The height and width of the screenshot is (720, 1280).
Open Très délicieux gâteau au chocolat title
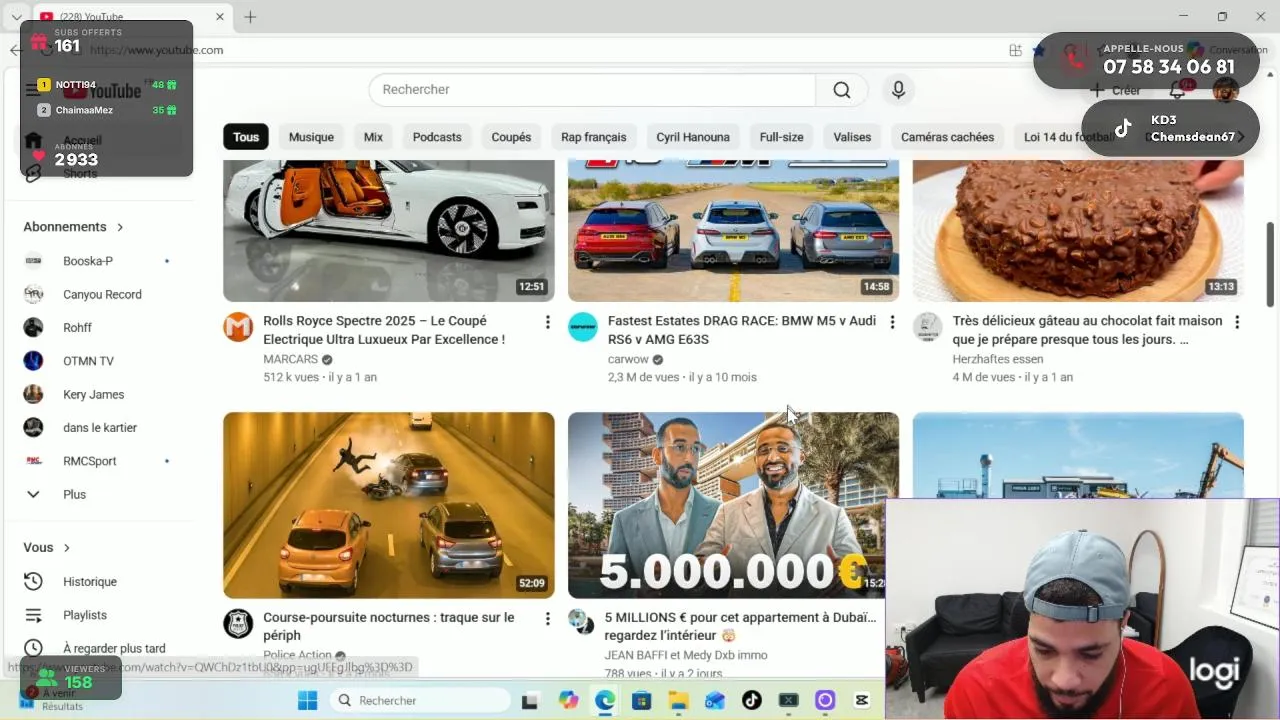(1087, 330)
